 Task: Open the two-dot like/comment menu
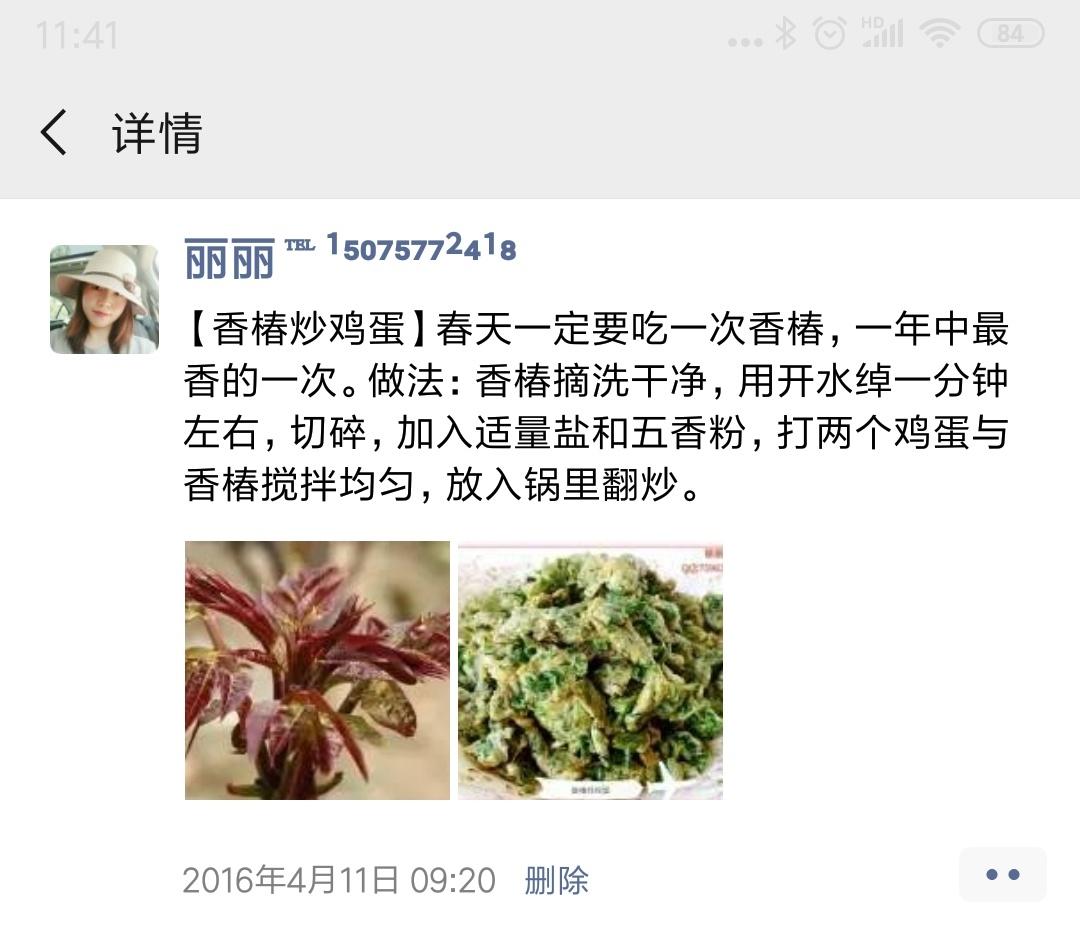click(x=1003, y=875)
